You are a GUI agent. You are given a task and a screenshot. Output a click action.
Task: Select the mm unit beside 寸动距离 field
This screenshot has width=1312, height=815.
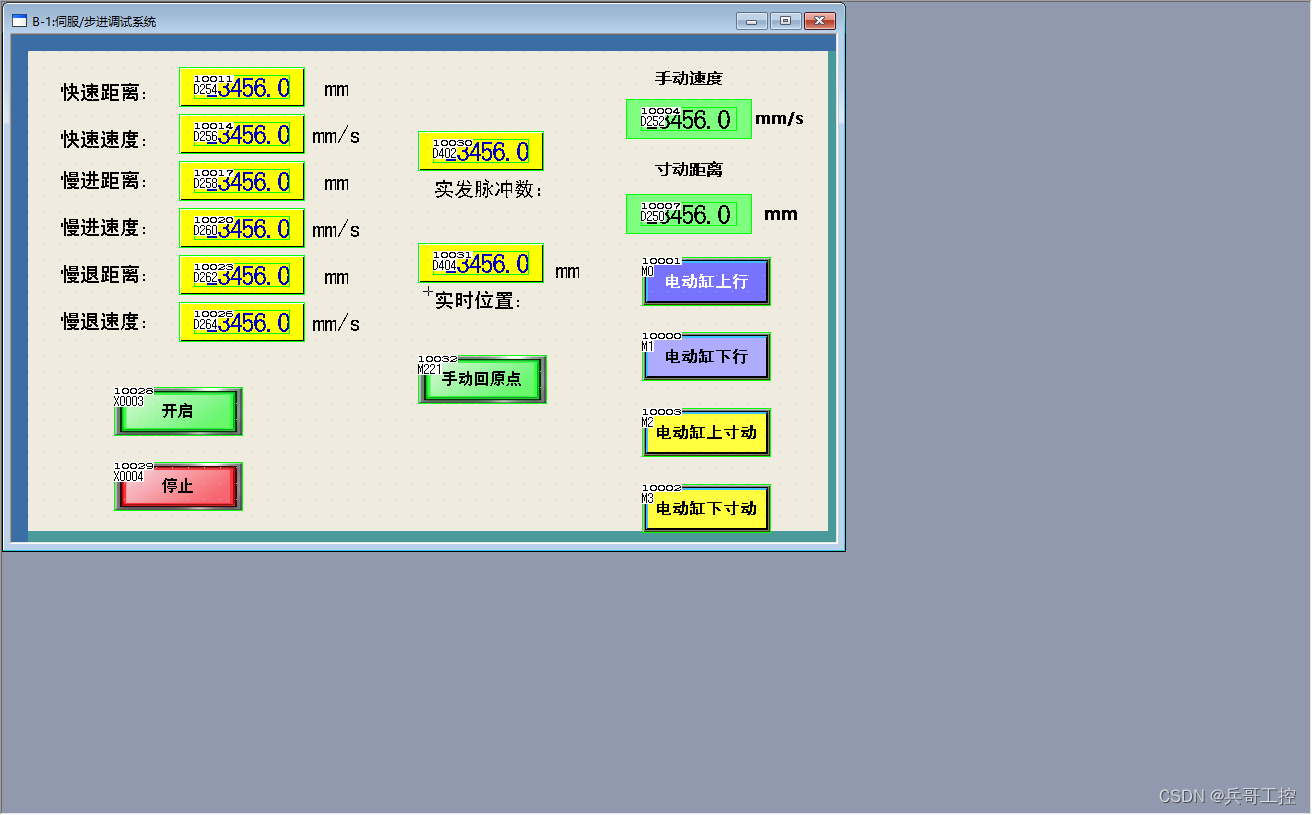(781, 214)
